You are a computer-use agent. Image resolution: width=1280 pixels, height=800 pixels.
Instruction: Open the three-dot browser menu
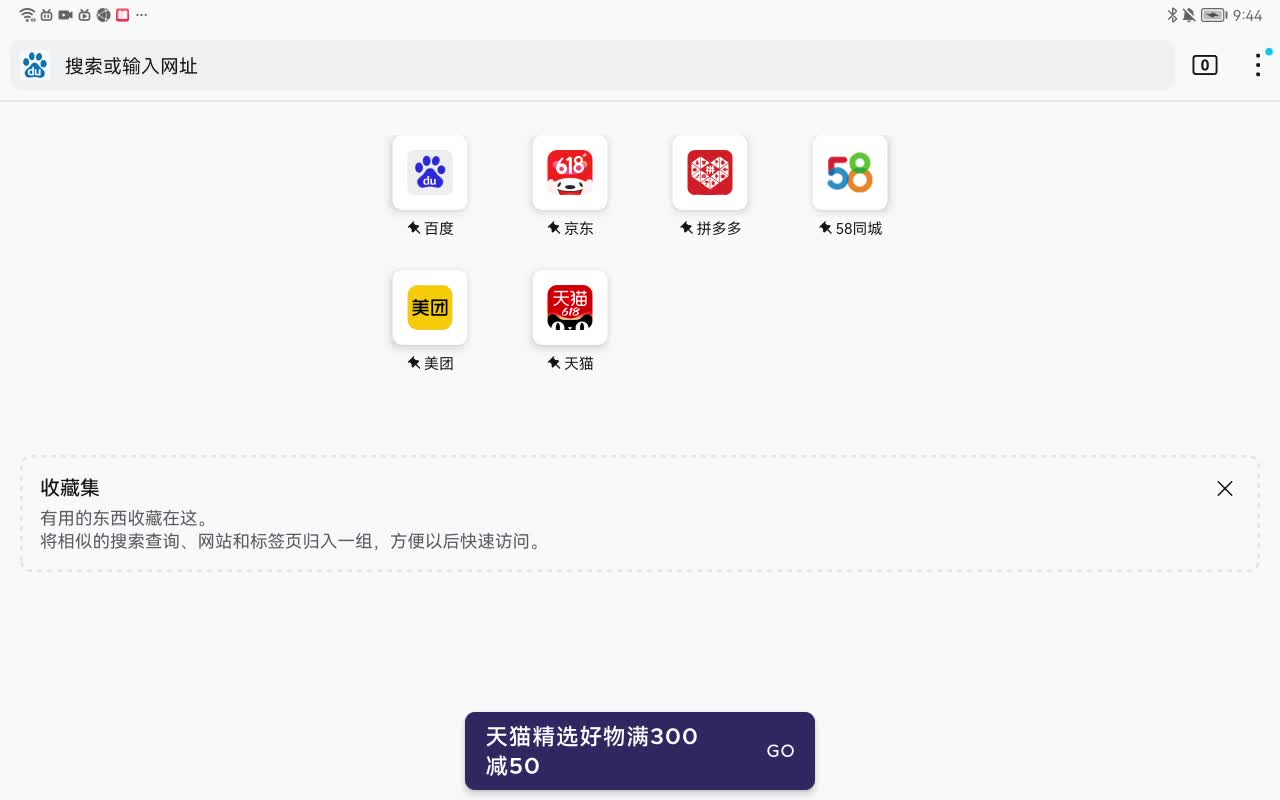click(x=1258, y=64)
